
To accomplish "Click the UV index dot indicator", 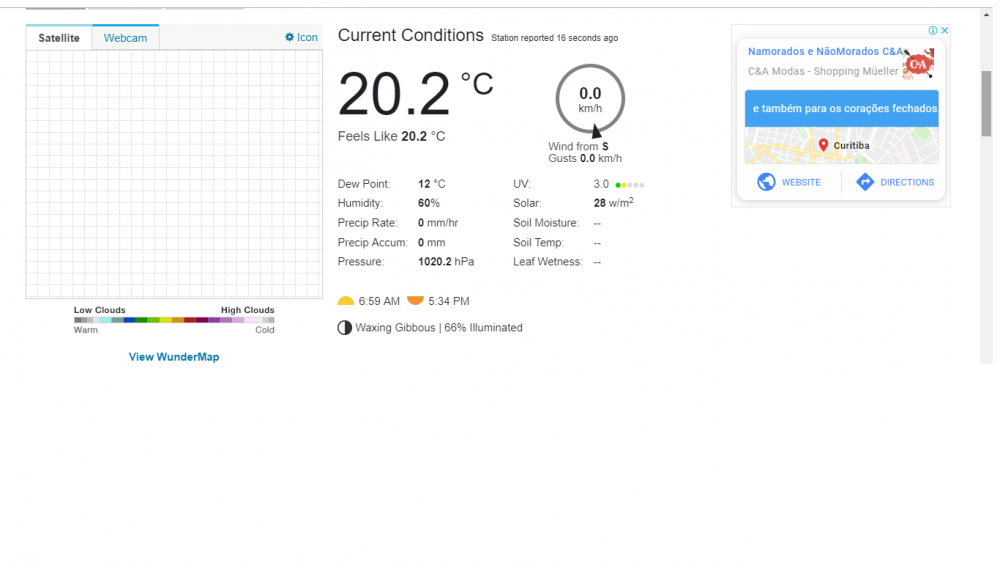I will tap(630, 185).
